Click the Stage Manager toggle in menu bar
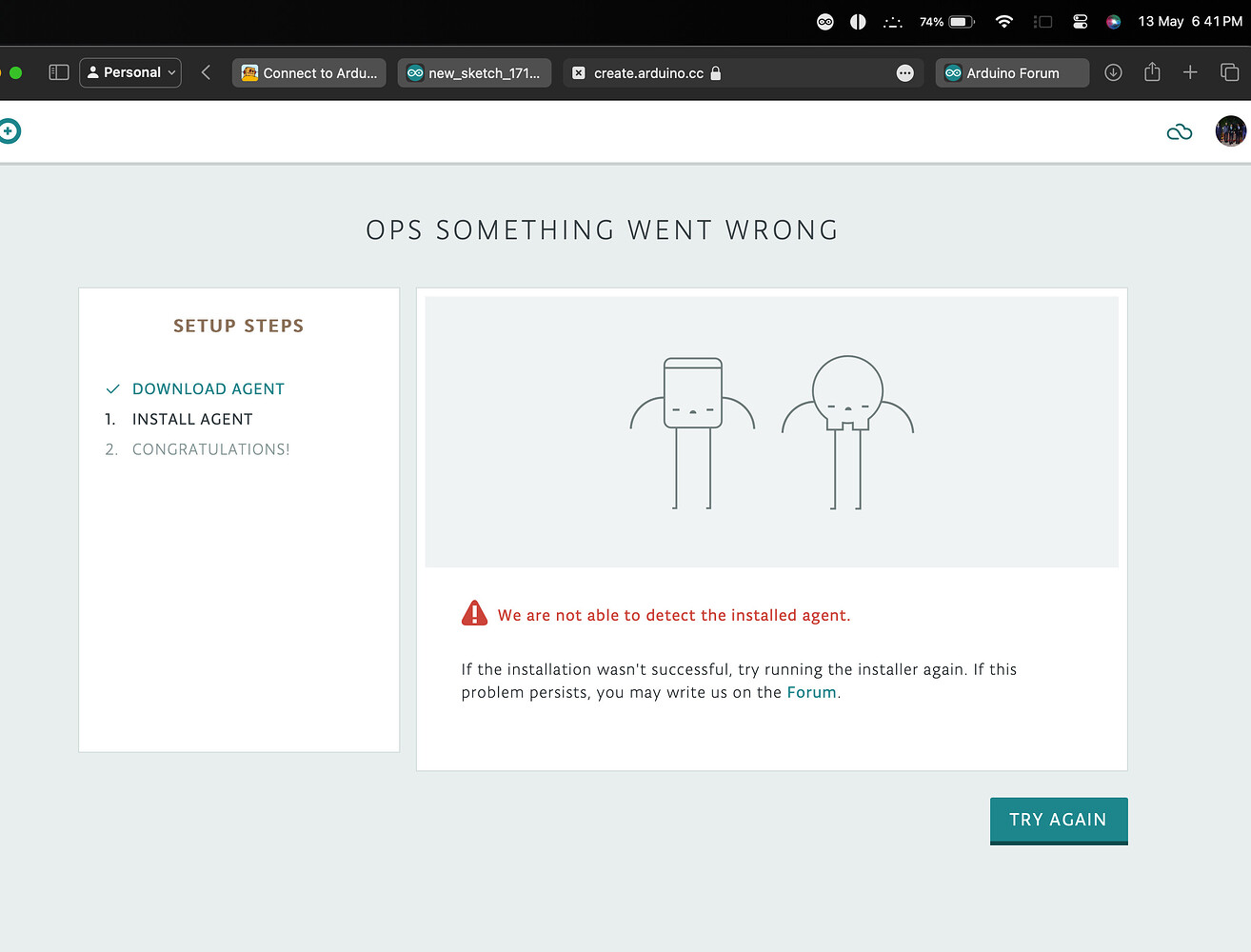This screenshot has width=1251, height=952. point(1042,21)
